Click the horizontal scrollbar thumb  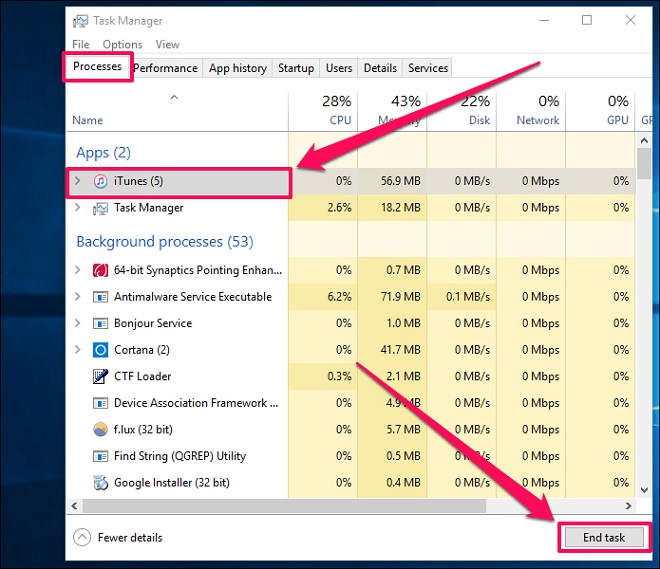coord(284,506)
